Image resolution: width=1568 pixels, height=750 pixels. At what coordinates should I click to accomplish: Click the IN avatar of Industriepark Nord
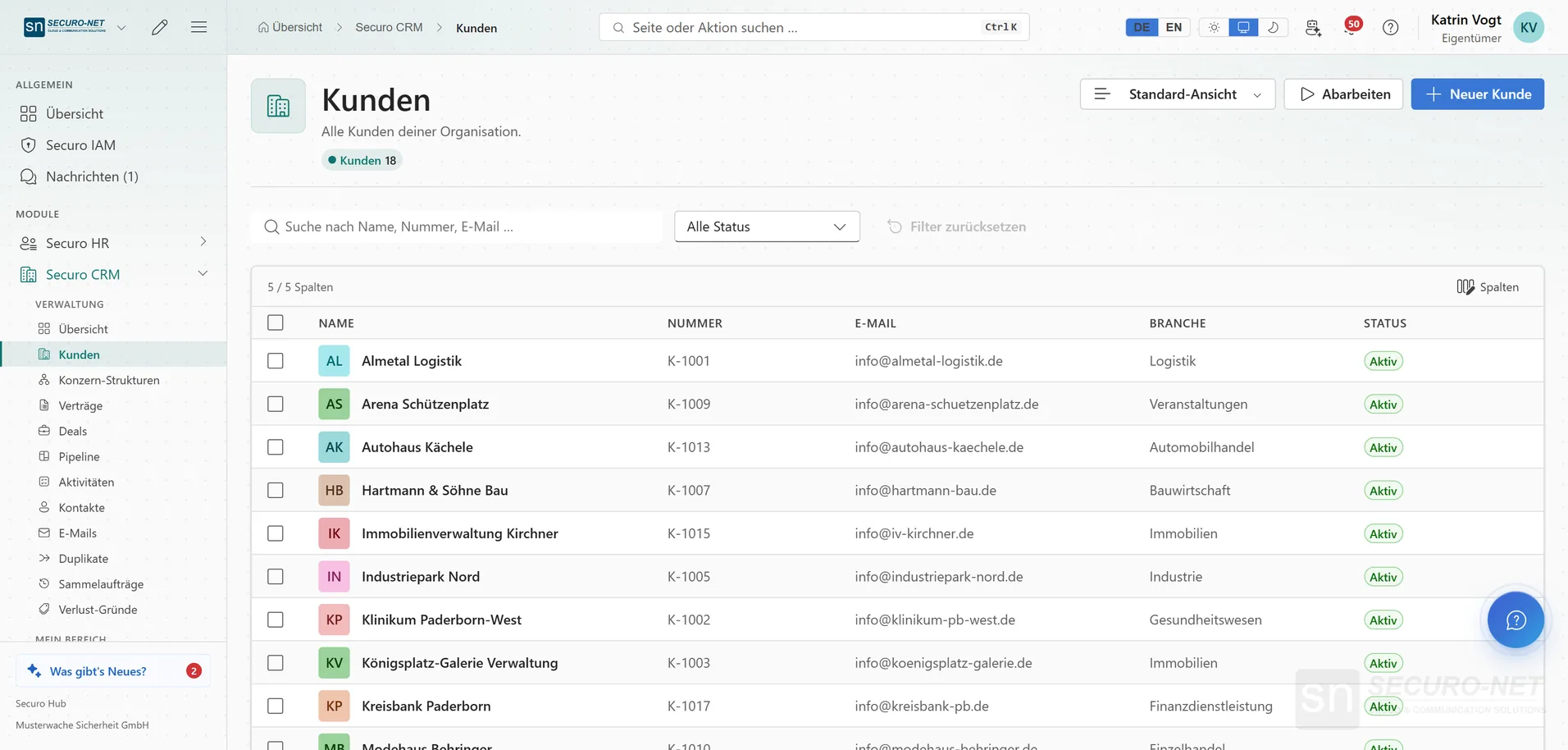[x=334, y=576]
